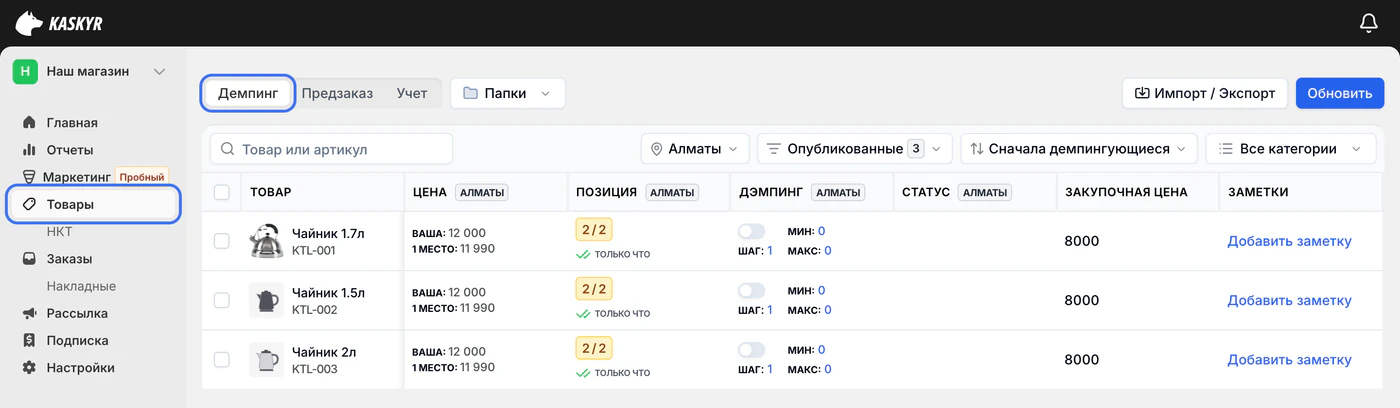Screen dimensions: 1400x408
Task: Add note for Чайник 1.5л
Action: (1289, 300)
